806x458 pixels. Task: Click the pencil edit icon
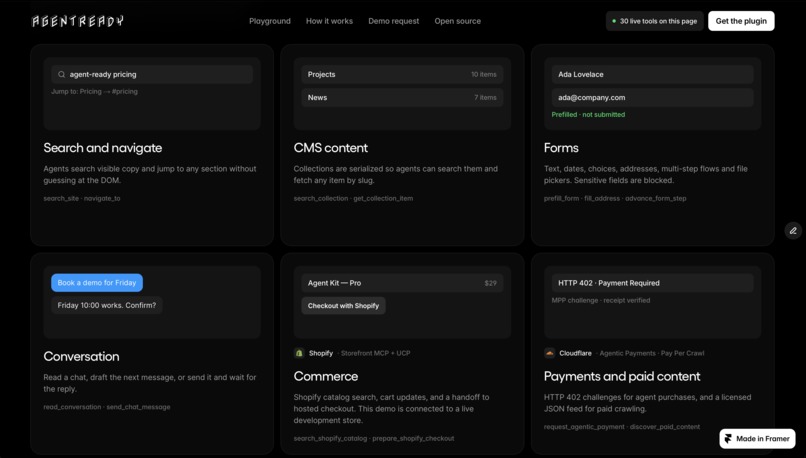tap(793, 231)
